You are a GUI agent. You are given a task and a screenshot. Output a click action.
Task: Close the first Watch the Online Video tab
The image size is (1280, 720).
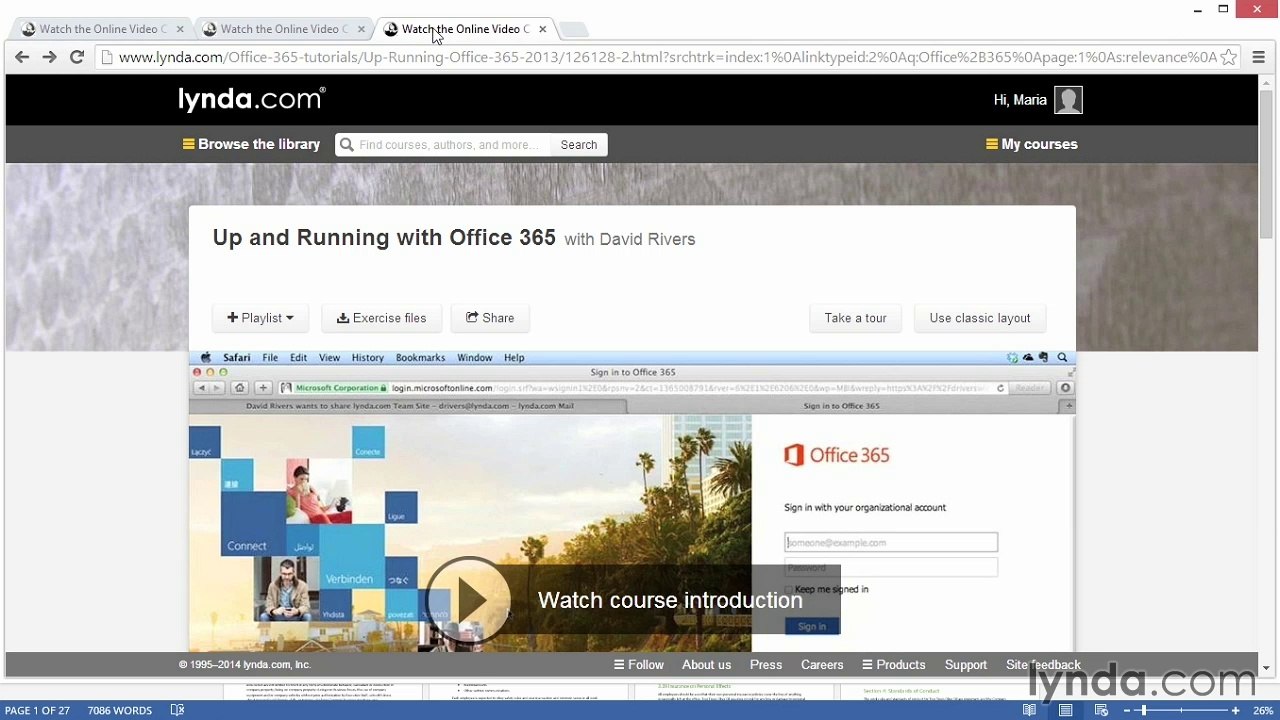[180, 29]
